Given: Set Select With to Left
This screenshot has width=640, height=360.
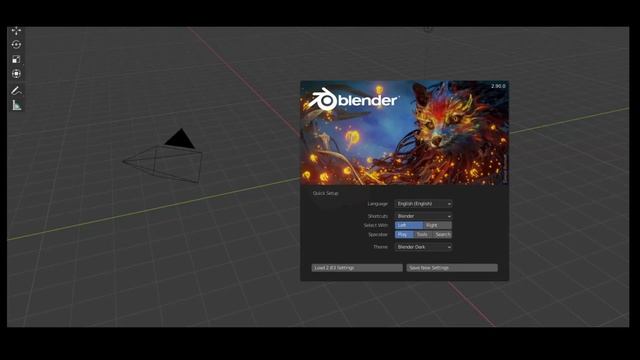Looking at the screenshot, I should click(x=409, y=225).
